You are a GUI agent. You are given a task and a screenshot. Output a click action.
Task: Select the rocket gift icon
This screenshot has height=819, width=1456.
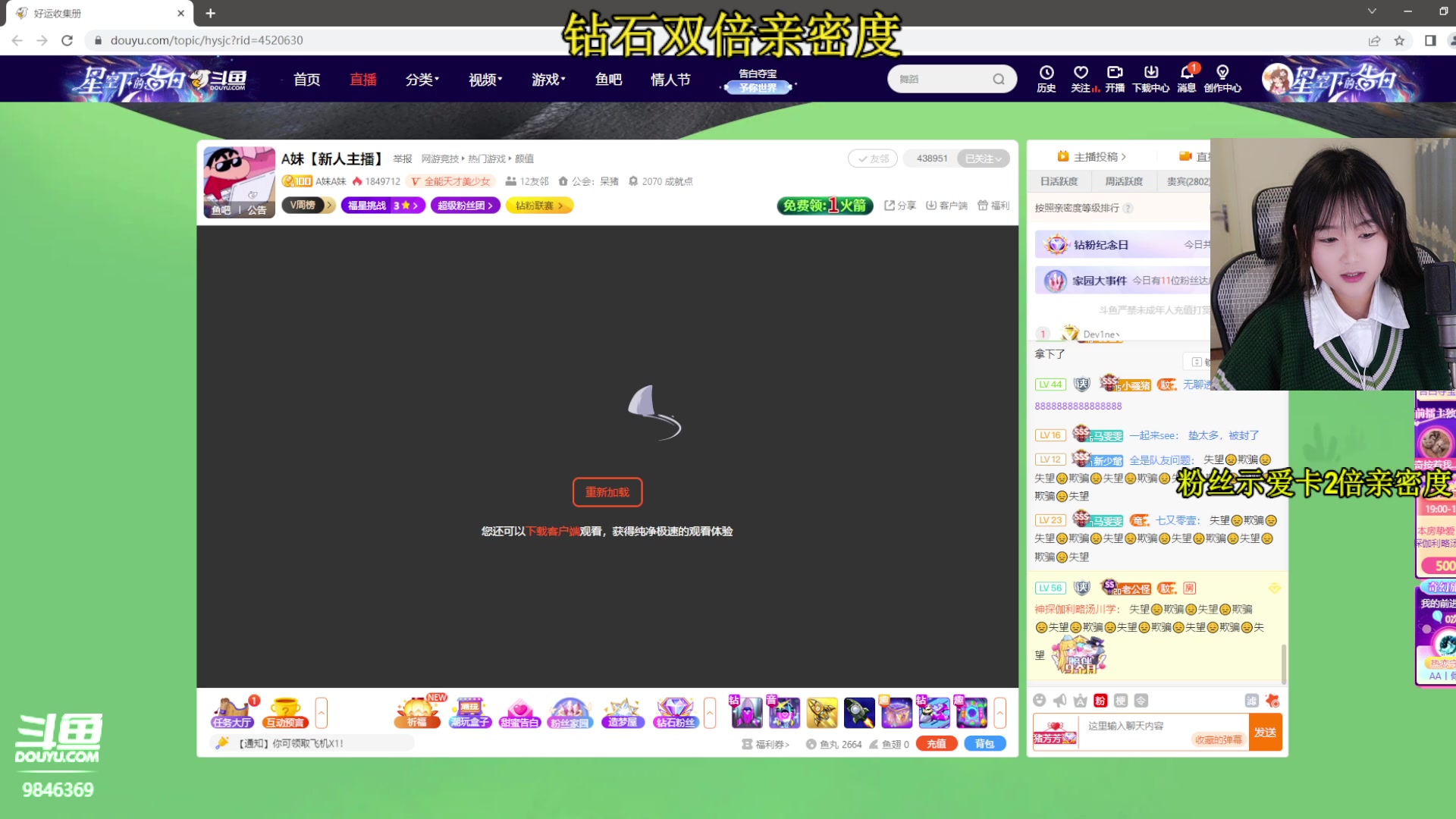point(859,713)
